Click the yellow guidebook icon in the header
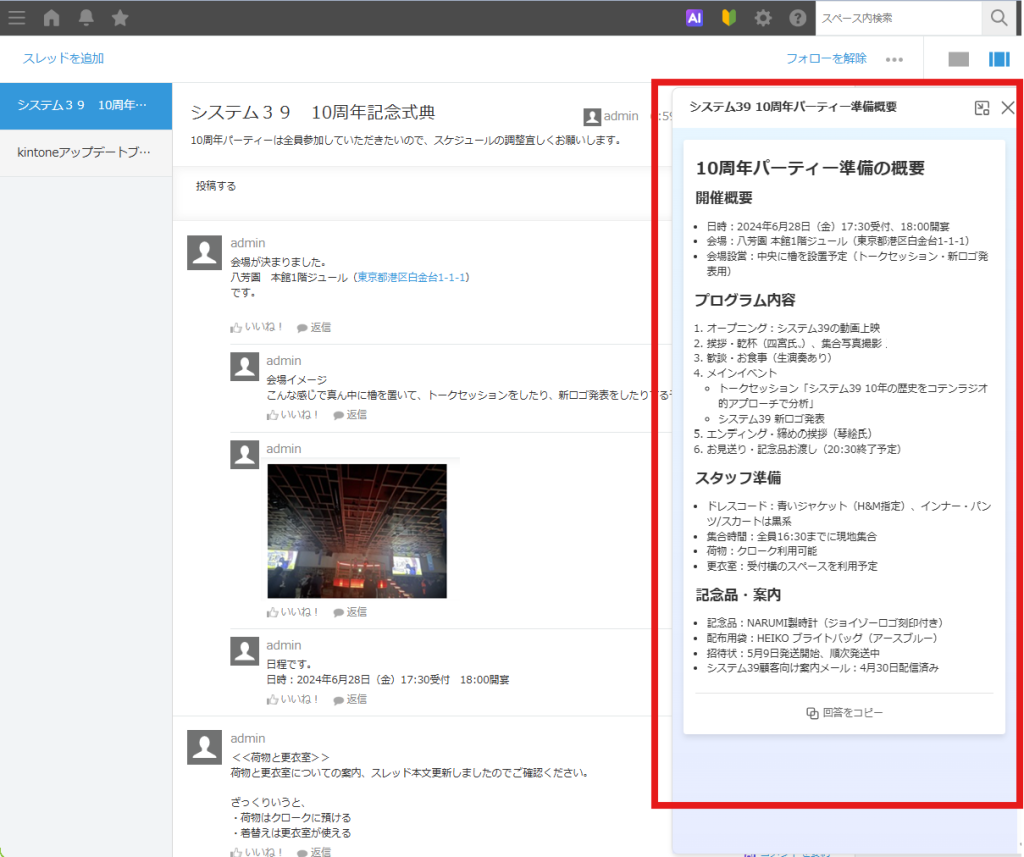 coord(728,18)
